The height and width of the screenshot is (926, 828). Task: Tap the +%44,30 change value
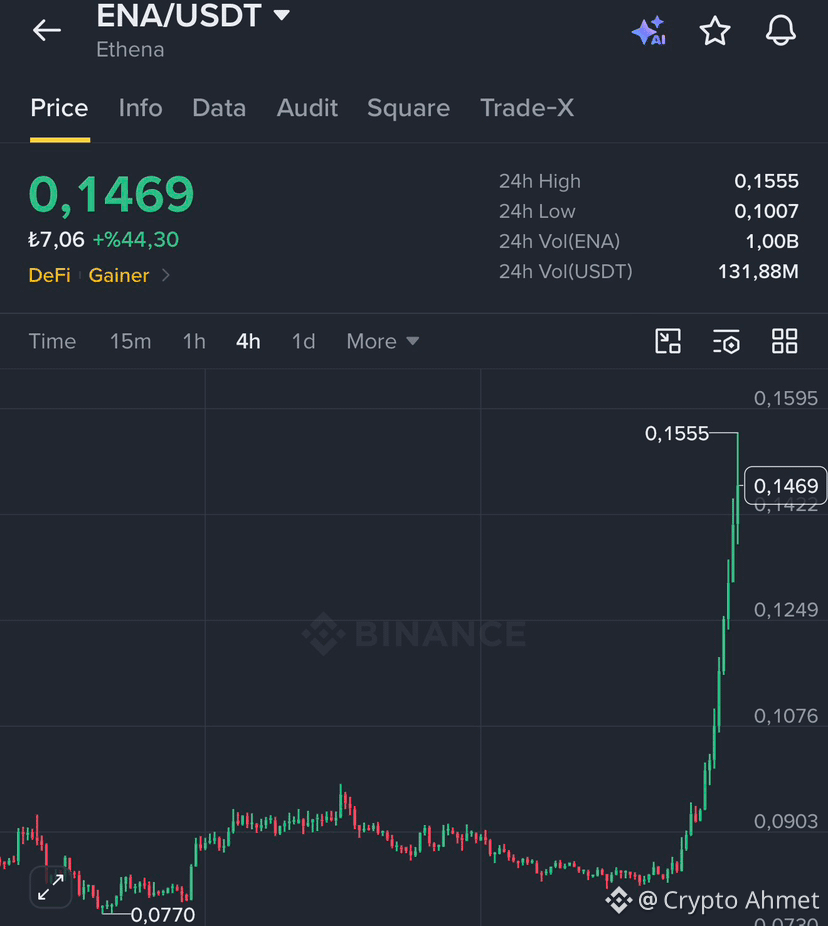point(136,240)
